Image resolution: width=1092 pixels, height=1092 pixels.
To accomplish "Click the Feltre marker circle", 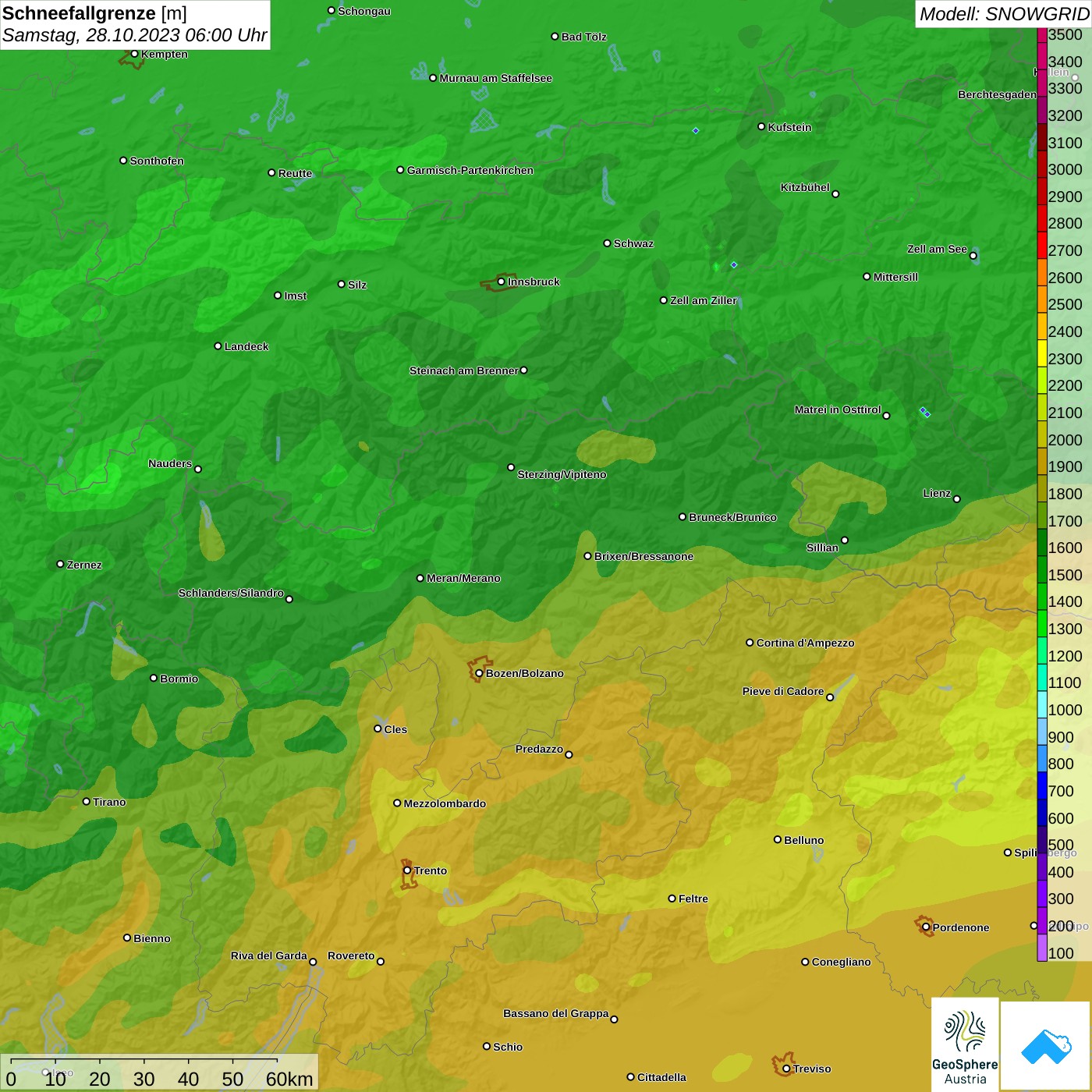I will 672,899.
